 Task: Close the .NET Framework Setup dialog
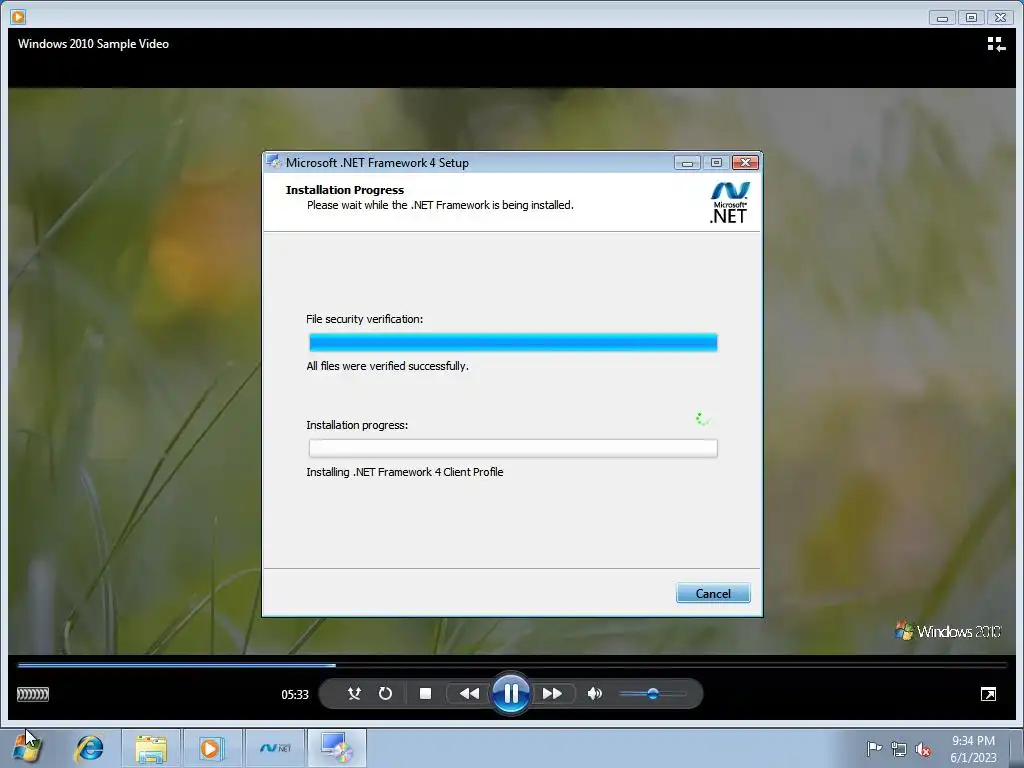745,162
